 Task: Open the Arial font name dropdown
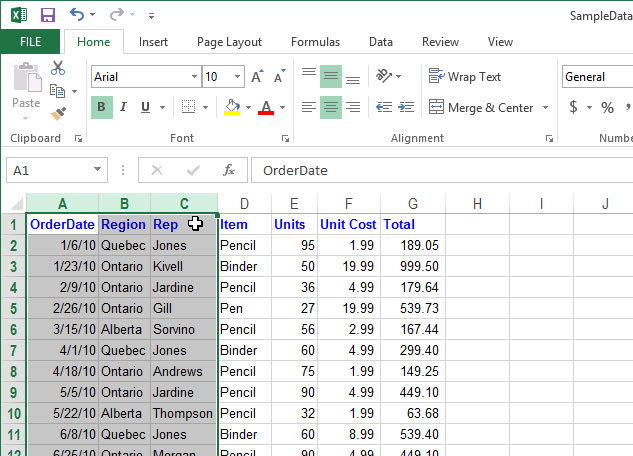pyautogui.click(x=194, y=77)
